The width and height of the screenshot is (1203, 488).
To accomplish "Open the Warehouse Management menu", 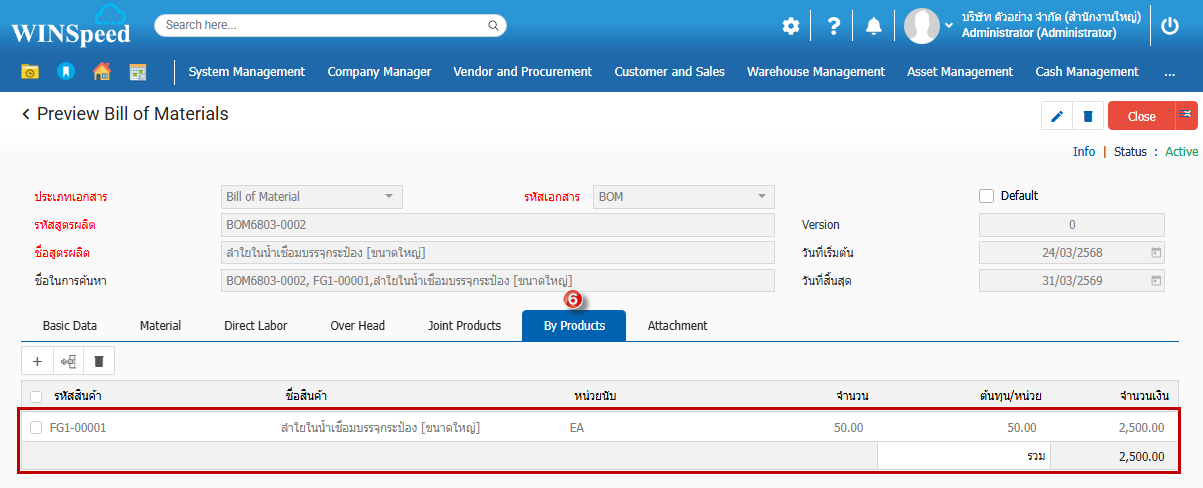I will [x=815, y=72].
